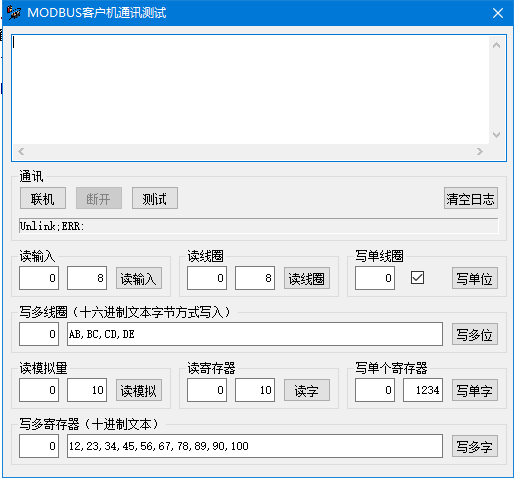This screenshot has width=516, height=480.
Task: Click the 写单字 write single register button
Action: (x=475, y=390)
